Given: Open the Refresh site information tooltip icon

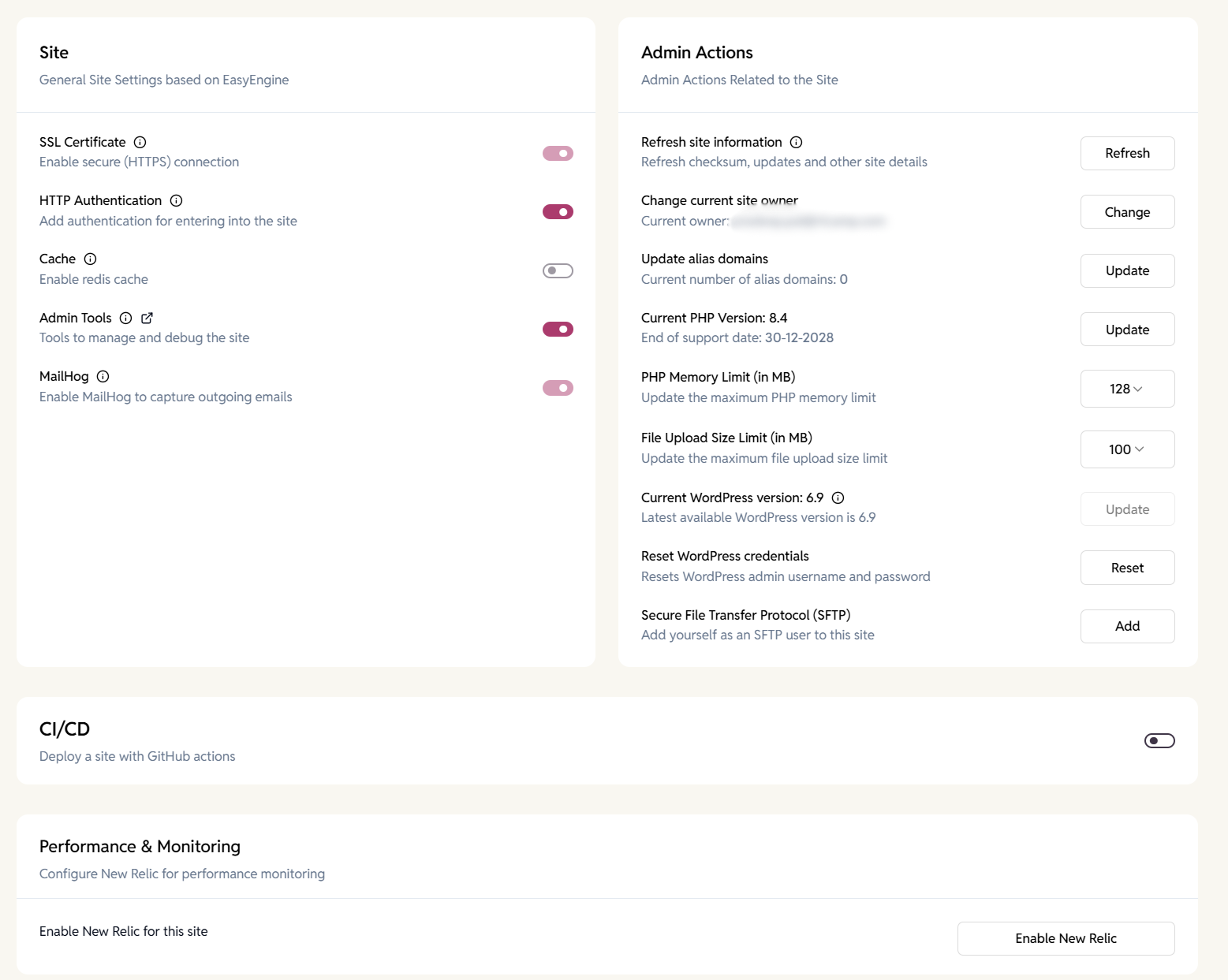Looking at the screenshot, I should pos(796,142).
